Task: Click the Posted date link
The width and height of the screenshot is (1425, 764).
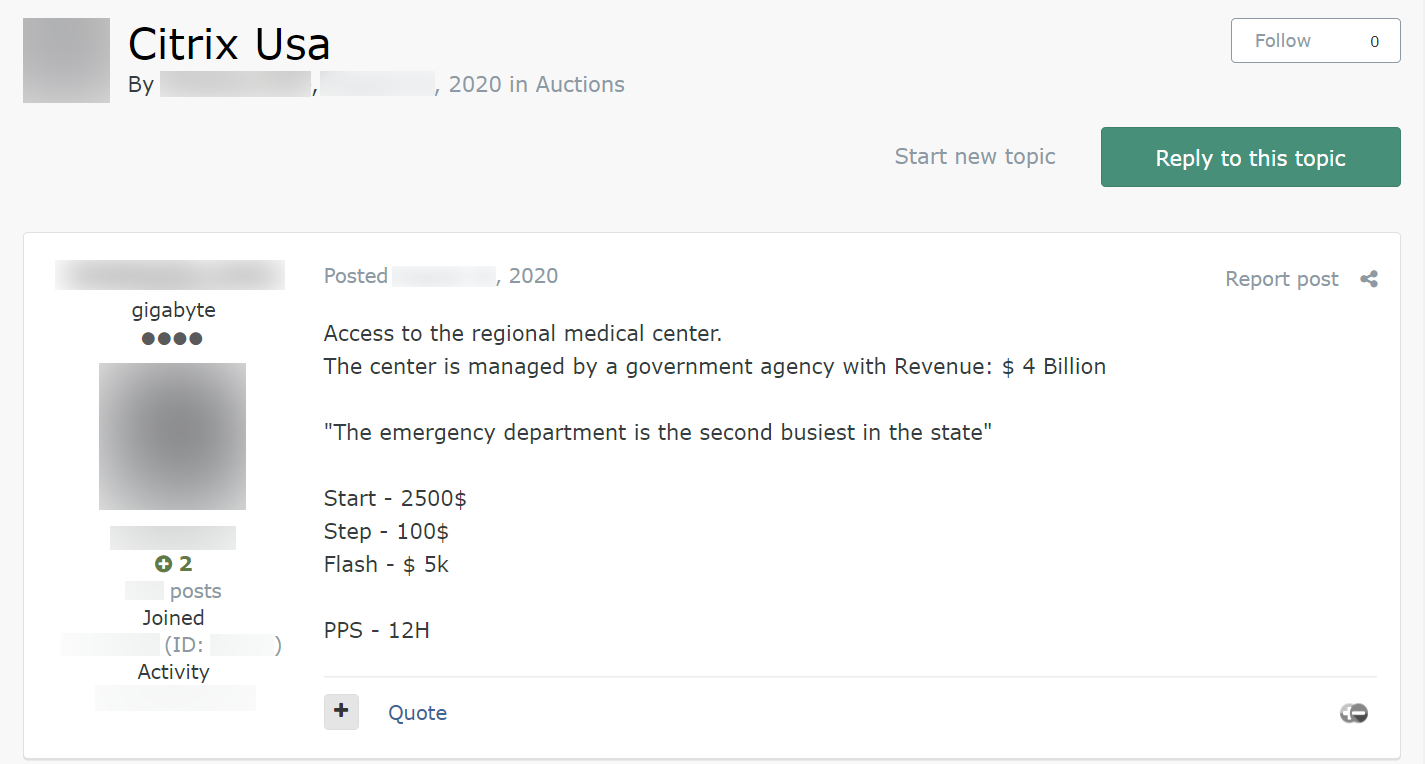Action: (x=441, y=276)
